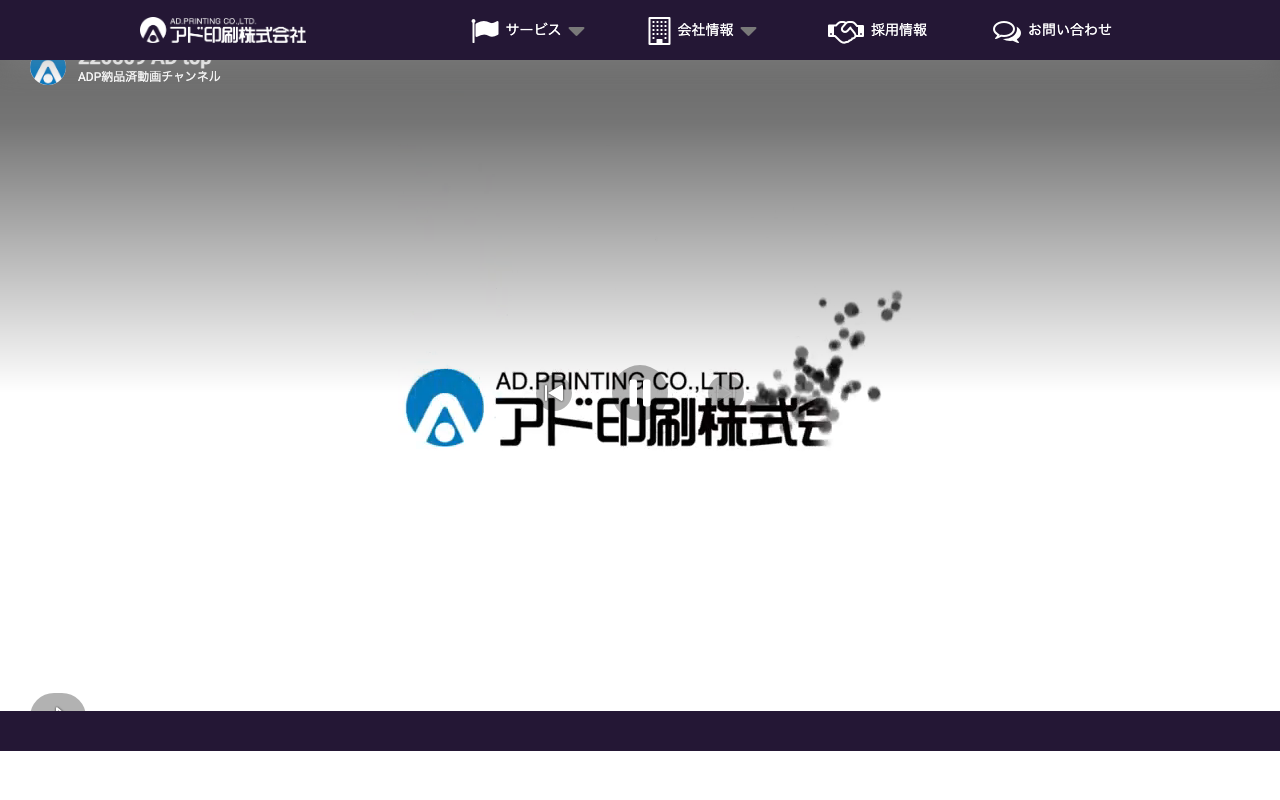Expand the サービス dropdown arrow

(x=576, y=31)
